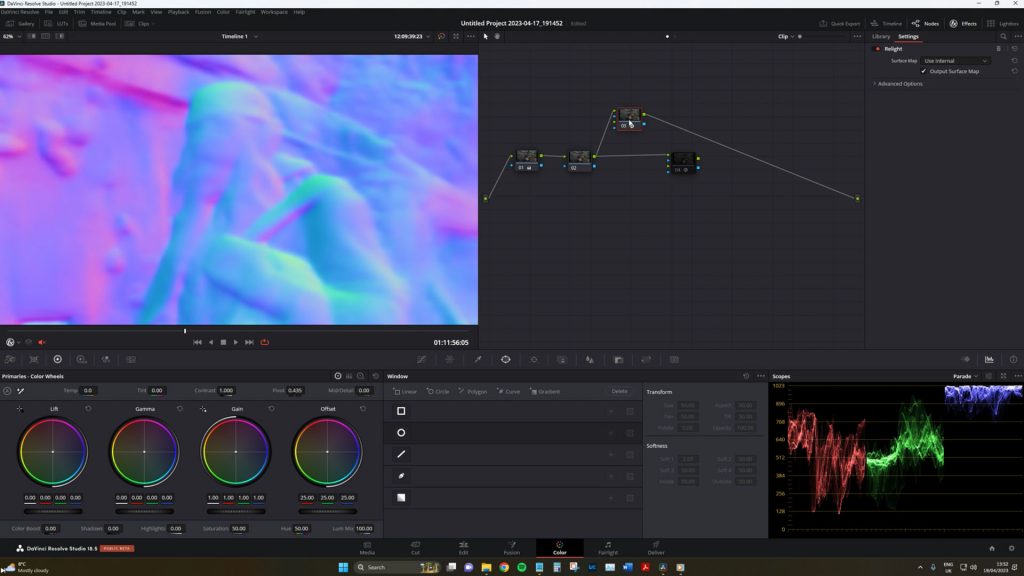
Task: Switch to the Settings tab
Action: click(x=908, y=37)
